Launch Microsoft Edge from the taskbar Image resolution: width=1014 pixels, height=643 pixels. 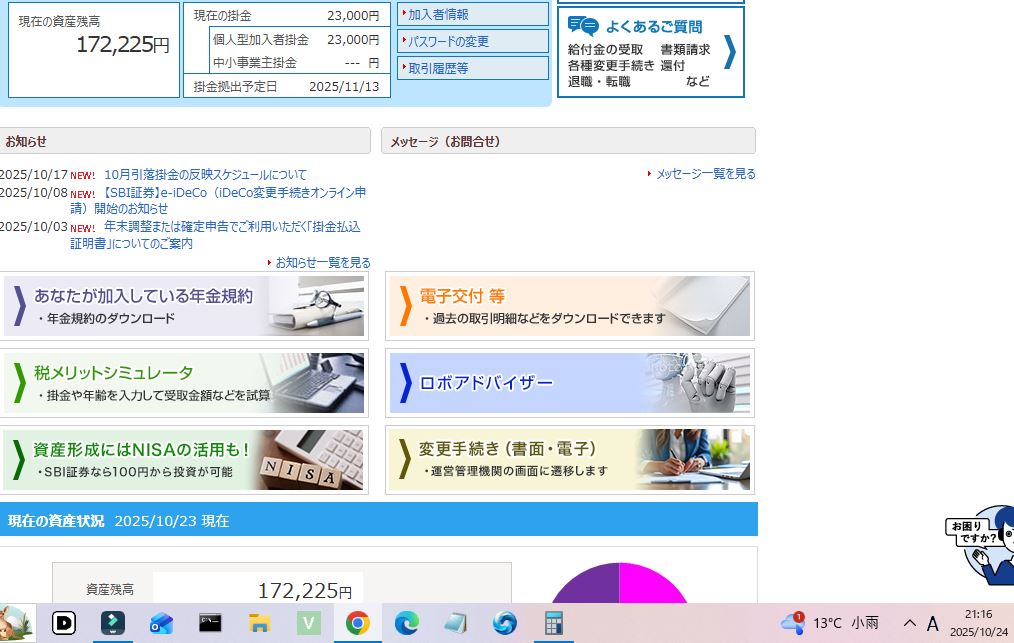(x=406, y=624)
